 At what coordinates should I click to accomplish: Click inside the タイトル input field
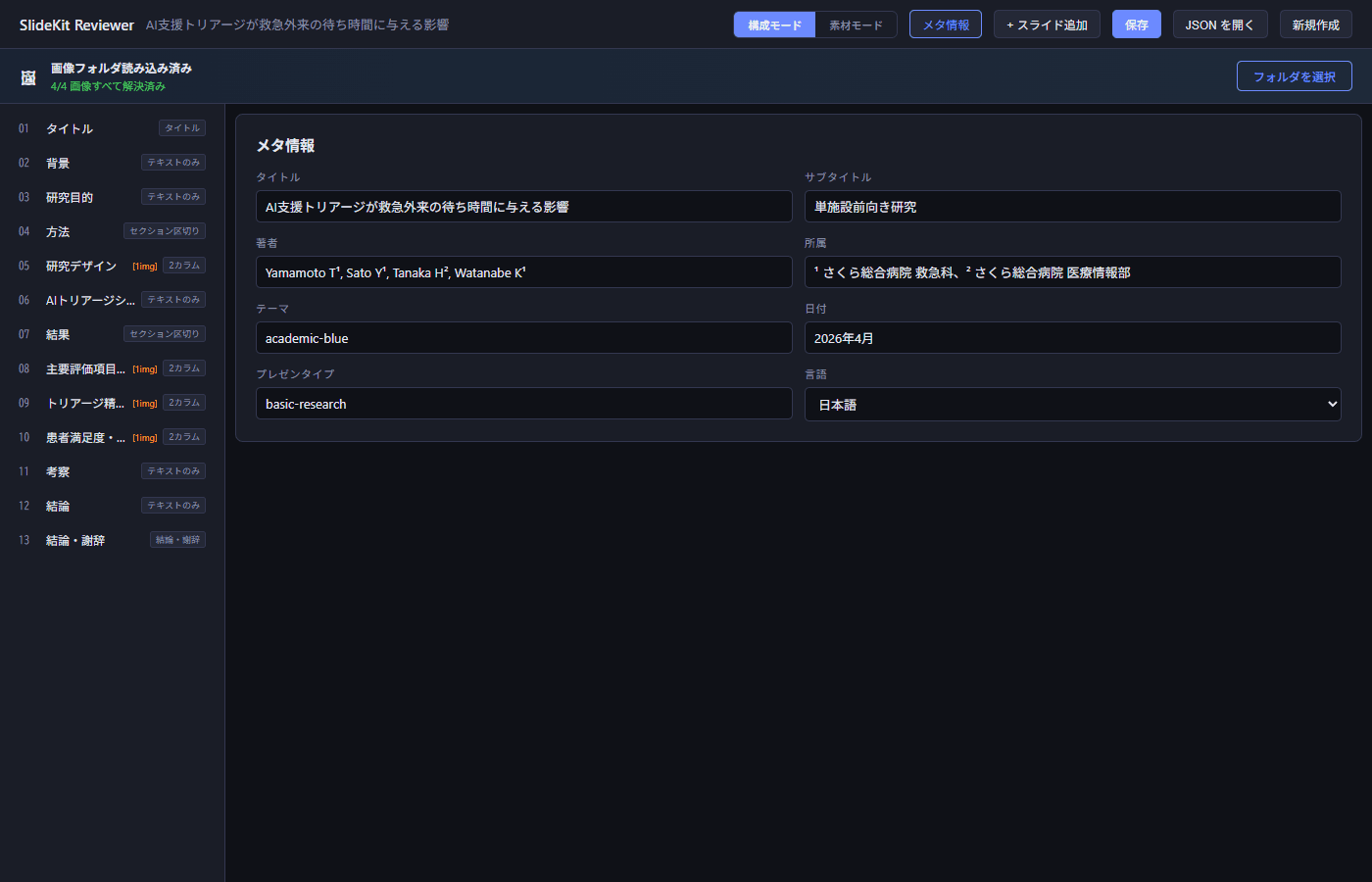(x=523, y=206)
